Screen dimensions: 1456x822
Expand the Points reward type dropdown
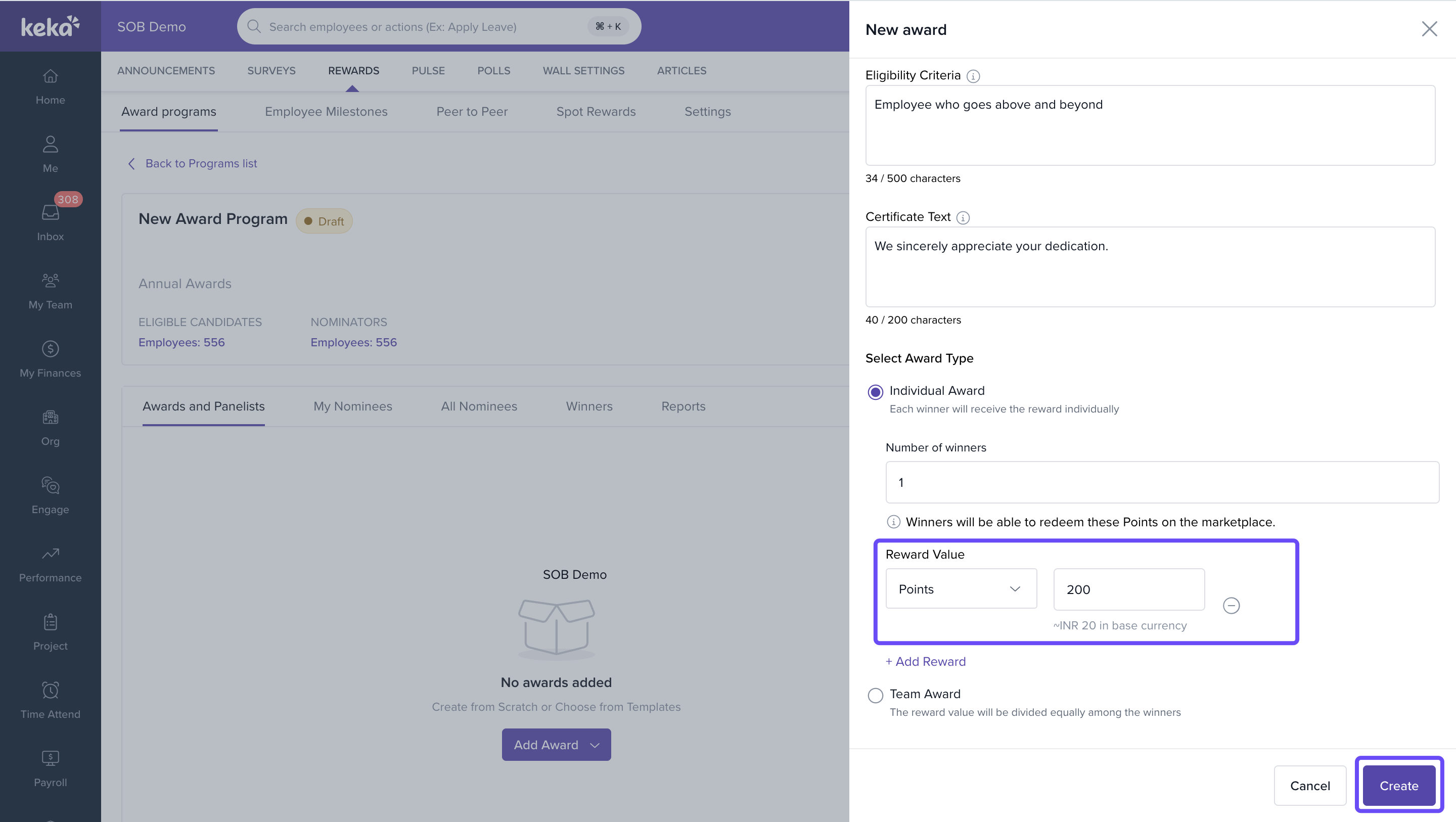[x=961, y=589]
